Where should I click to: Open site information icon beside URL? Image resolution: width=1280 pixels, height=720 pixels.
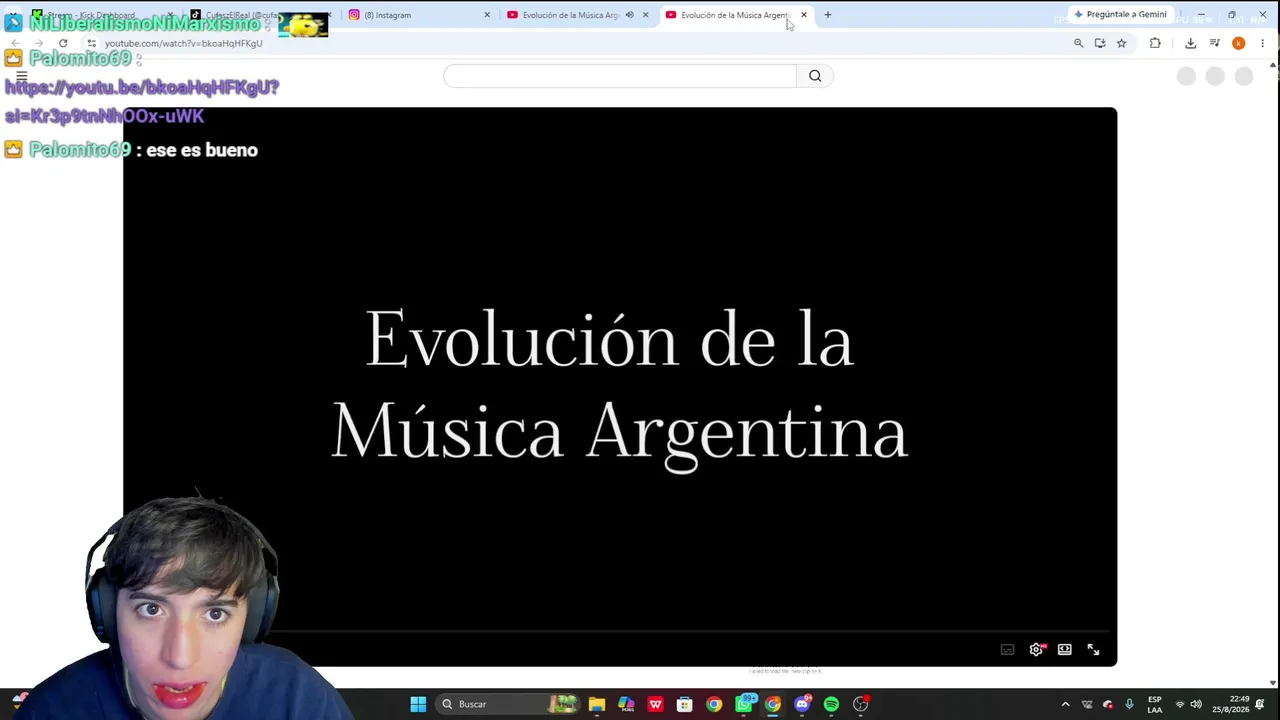tap(91, 43)
